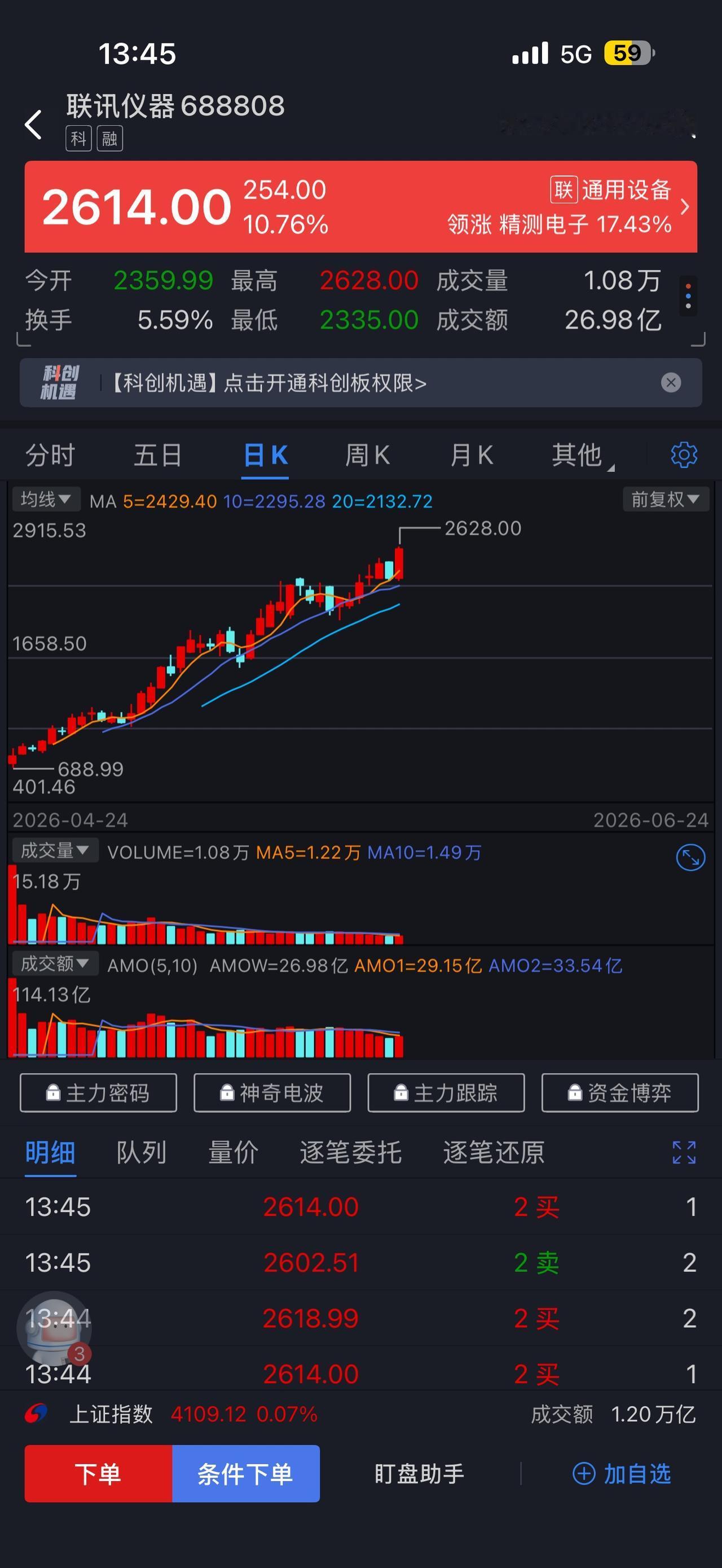Tap the 融 badge under stock name
Image resolution: width=722 pixels, height=1568 pixels.
[x=109, y=138]
